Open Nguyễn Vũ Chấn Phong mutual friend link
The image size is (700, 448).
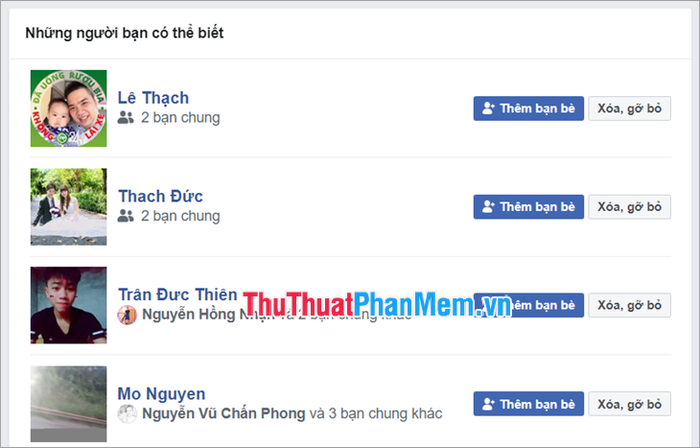coord(223,414)
